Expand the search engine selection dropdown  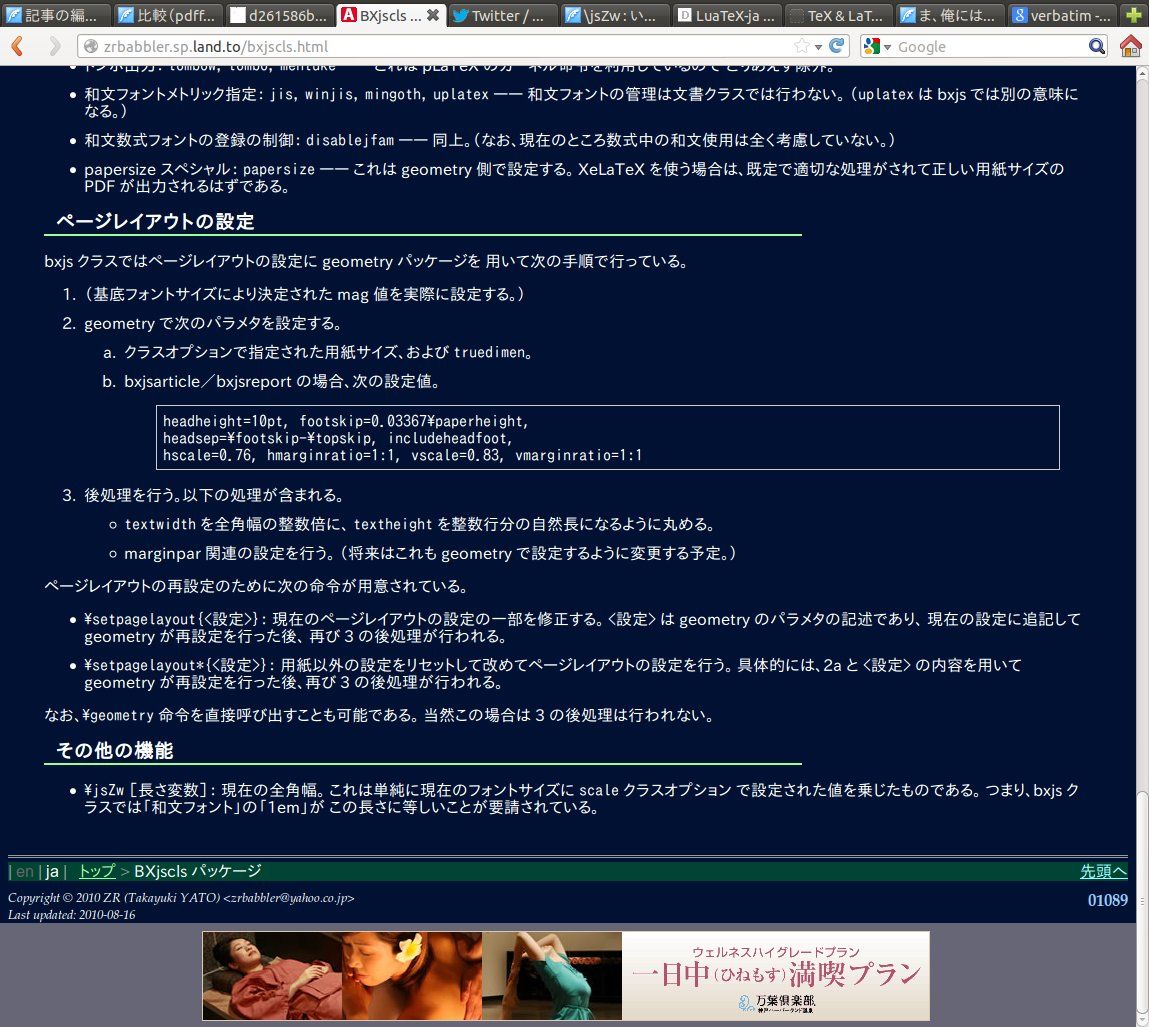(887, 46)
